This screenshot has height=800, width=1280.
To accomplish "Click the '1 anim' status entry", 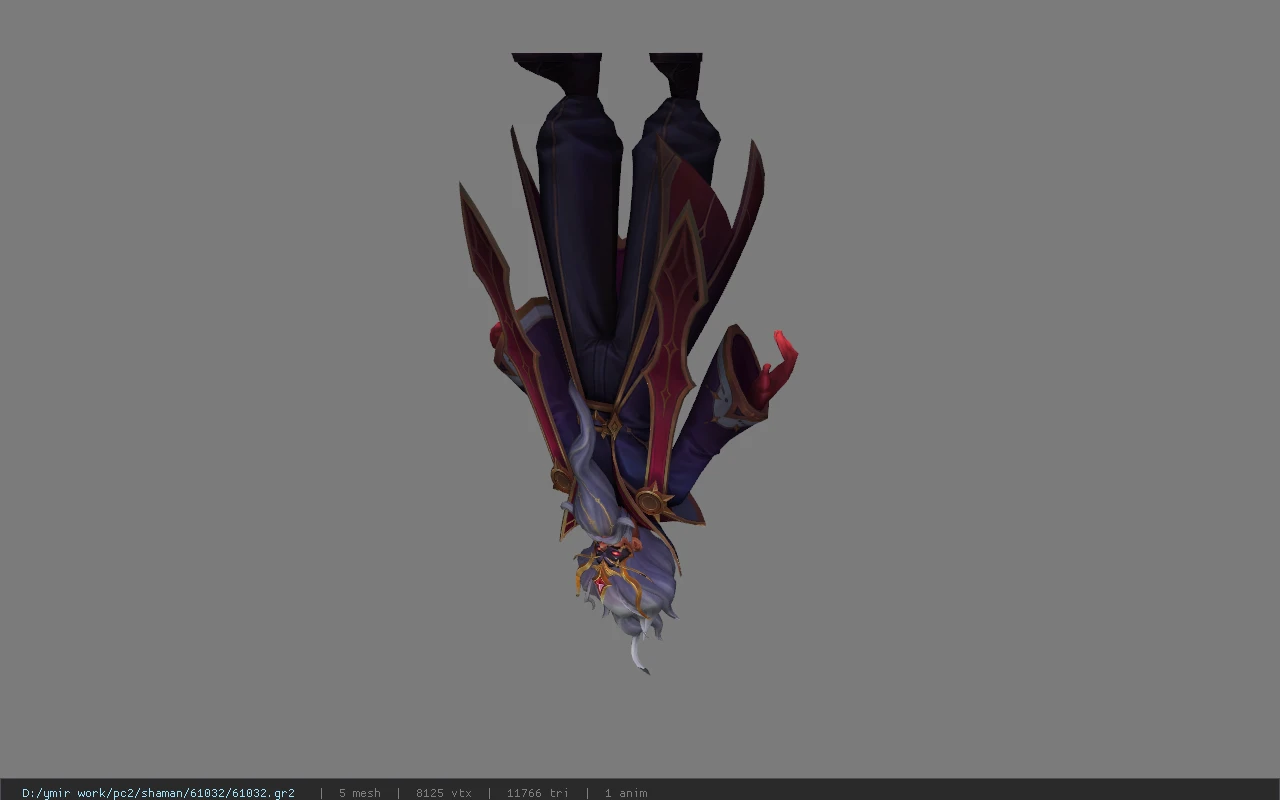I will click(x=625, y=793).
